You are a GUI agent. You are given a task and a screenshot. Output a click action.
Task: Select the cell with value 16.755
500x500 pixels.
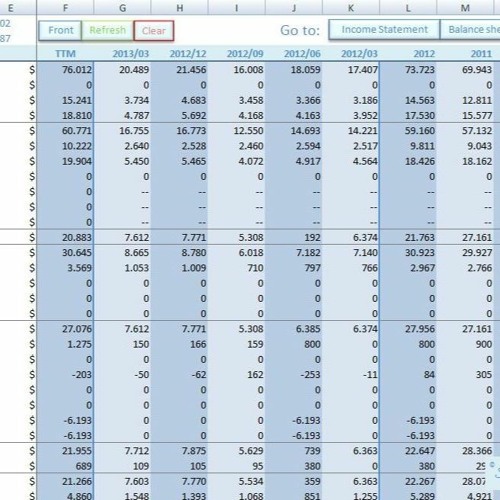[x=122, y=131]
